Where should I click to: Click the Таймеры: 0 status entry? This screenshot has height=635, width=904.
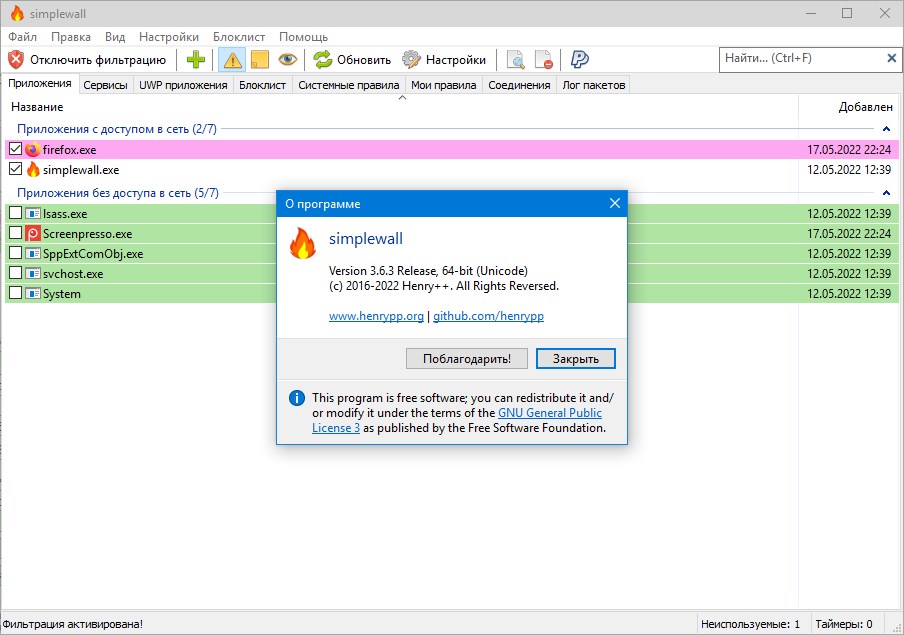coord(844,624)
